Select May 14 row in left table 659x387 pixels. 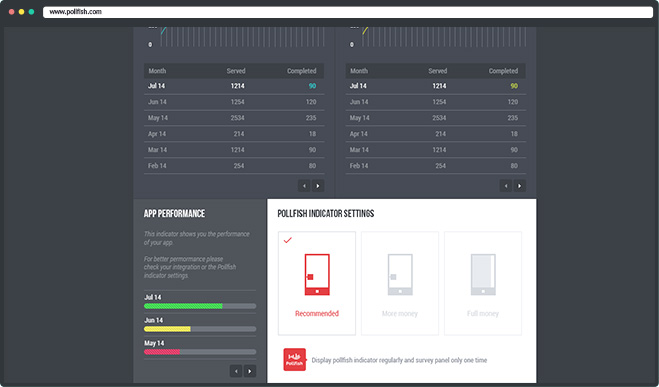coord(234,118)
